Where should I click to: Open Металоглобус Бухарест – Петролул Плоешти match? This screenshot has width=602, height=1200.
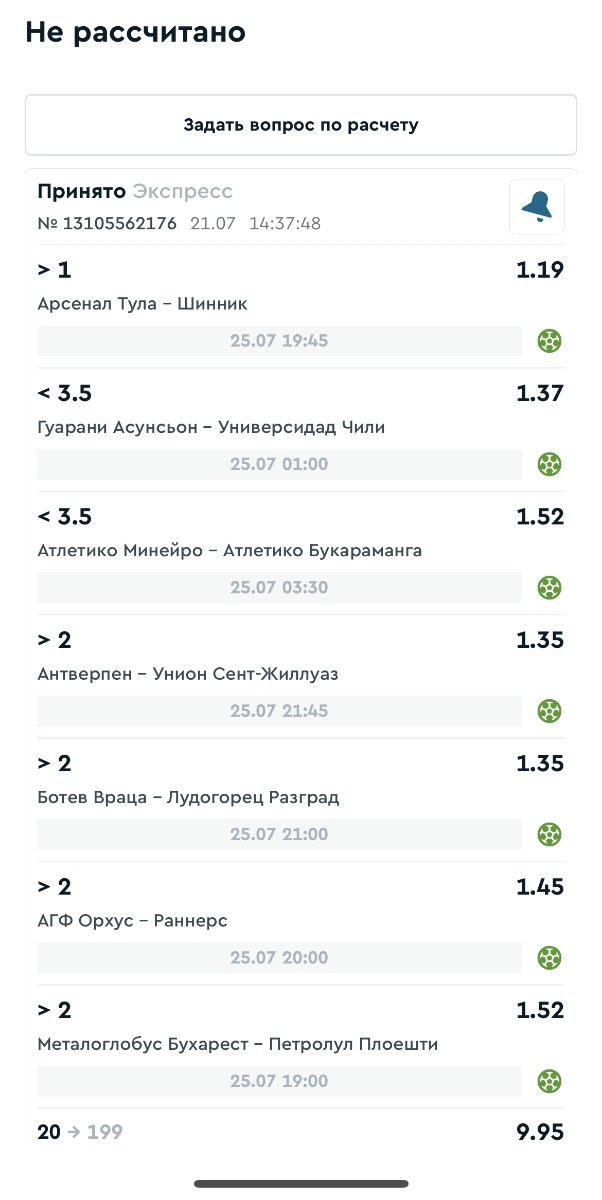tap(238, 1044)
